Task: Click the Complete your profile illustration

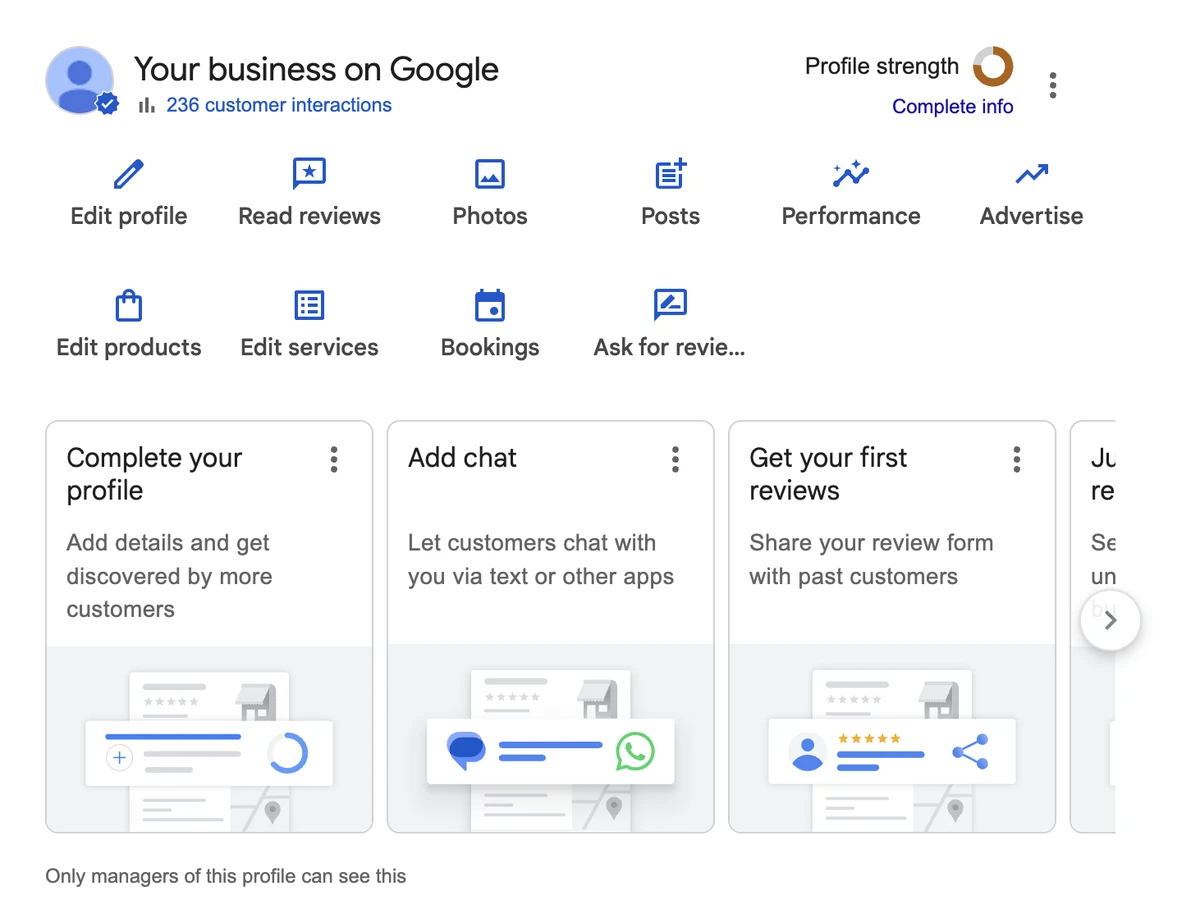Action: pyautogui.click(x=209, y=739)
